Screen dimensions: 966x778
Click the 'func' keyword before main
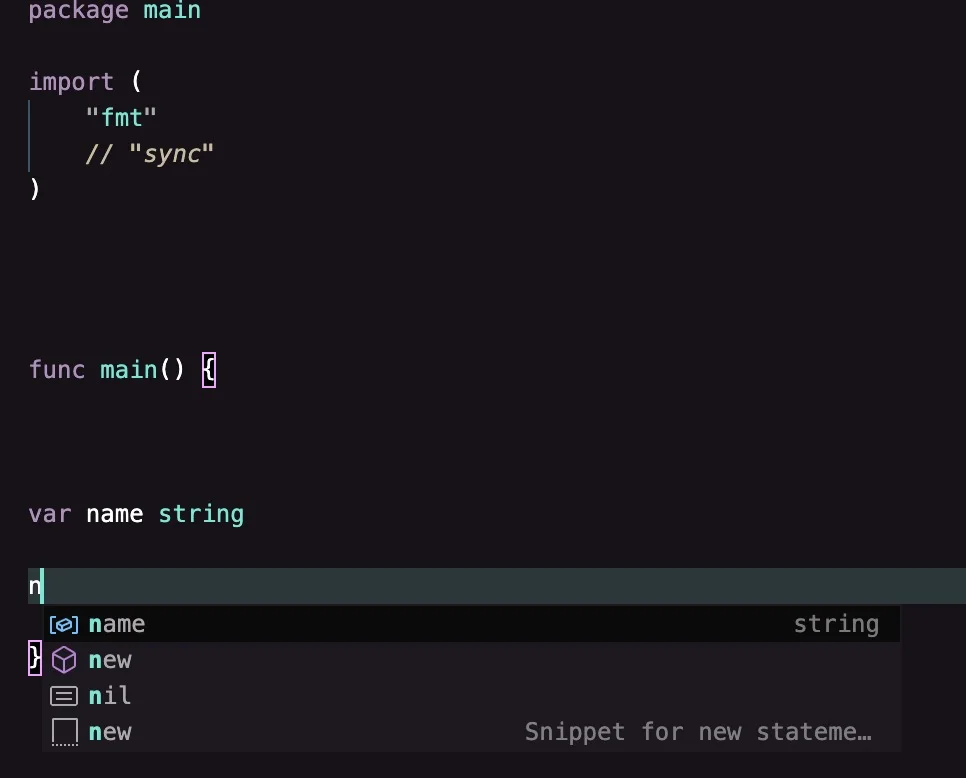click(x=57, y=370)
